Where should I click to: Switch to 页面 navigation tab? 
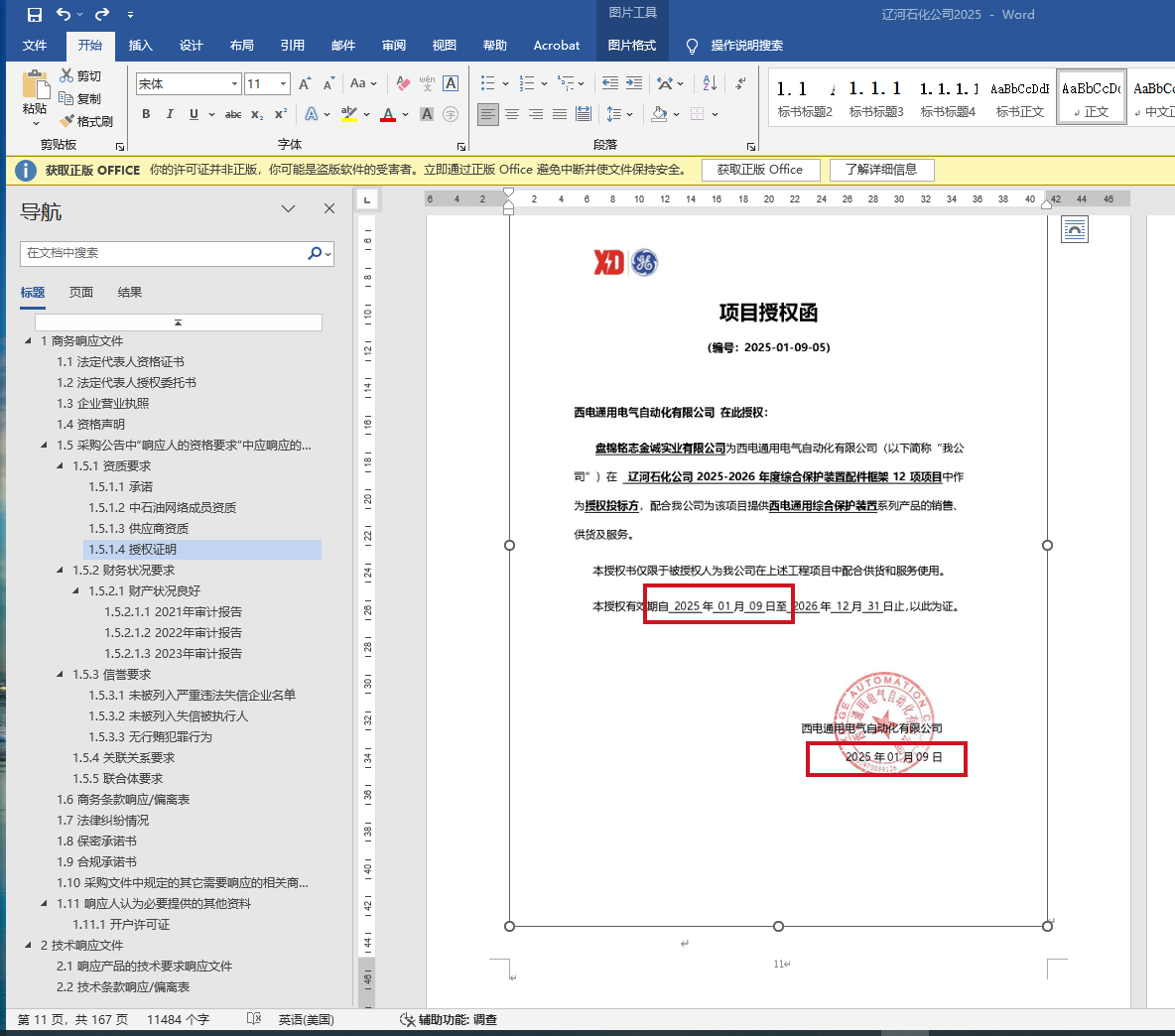81,292
